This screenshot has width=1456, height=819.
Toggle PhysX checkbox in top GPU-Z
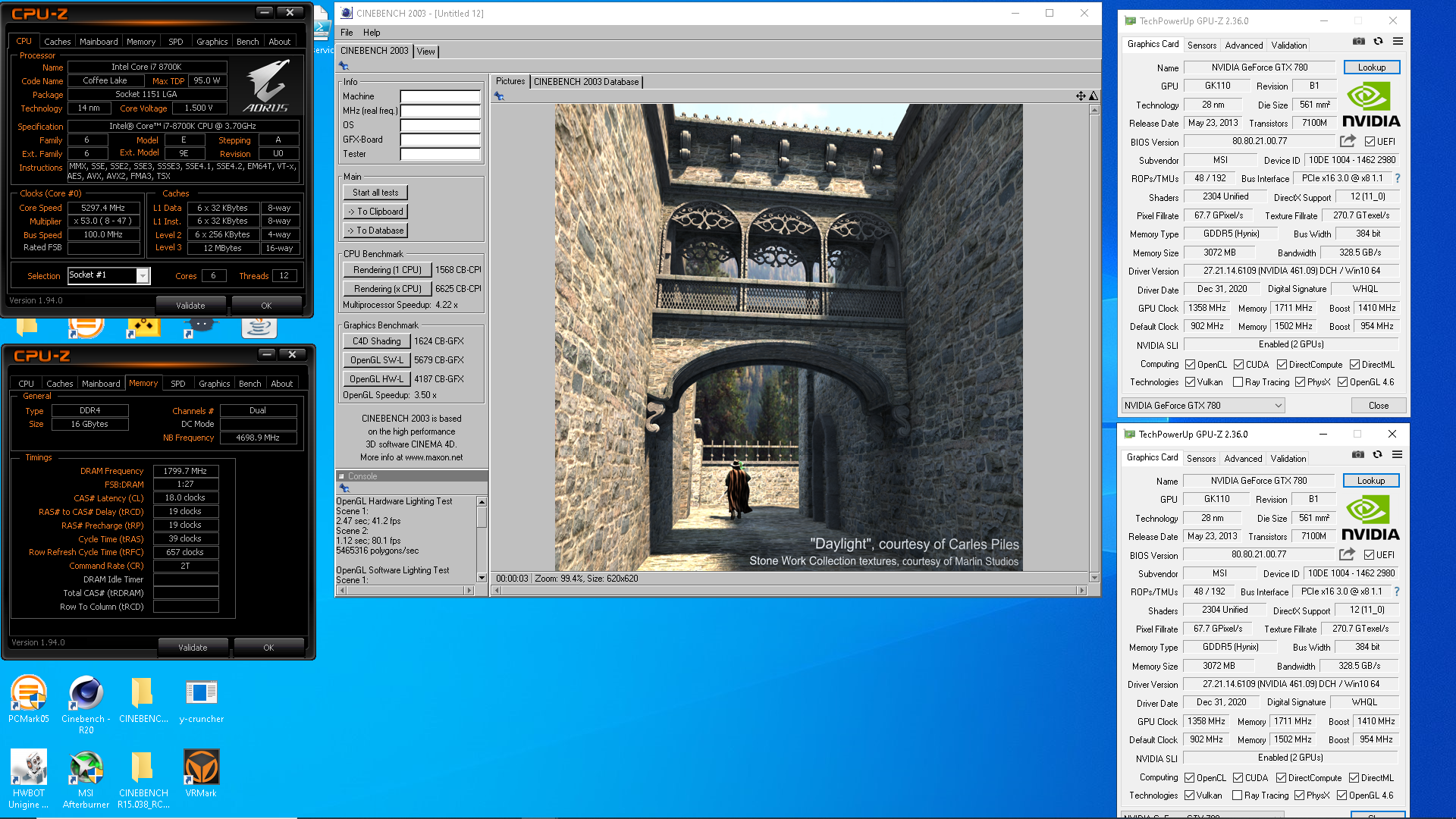1300,382
